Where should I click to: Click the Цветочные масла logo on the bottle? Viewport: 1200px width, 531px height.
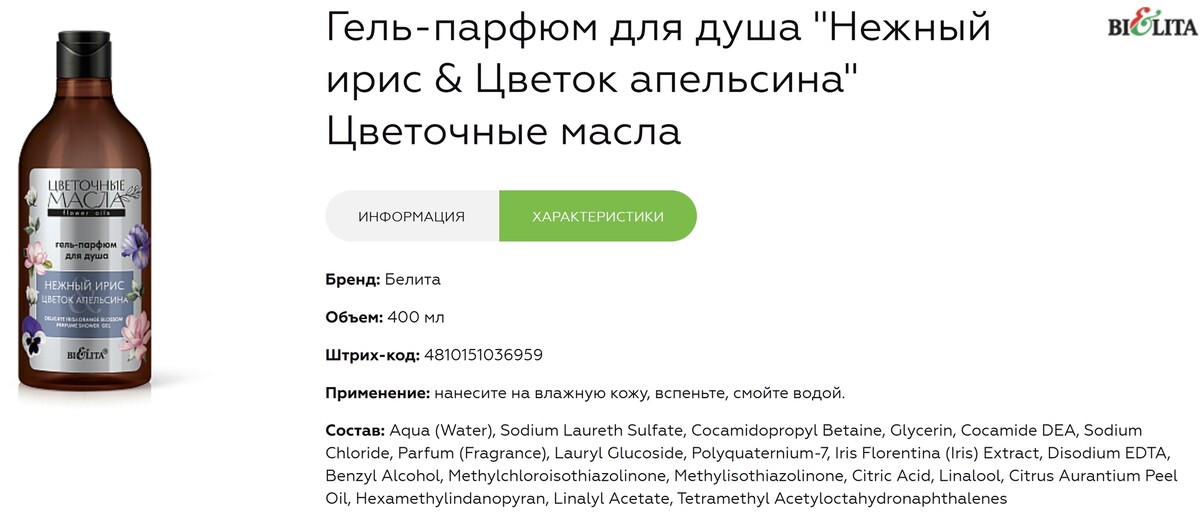83,193
